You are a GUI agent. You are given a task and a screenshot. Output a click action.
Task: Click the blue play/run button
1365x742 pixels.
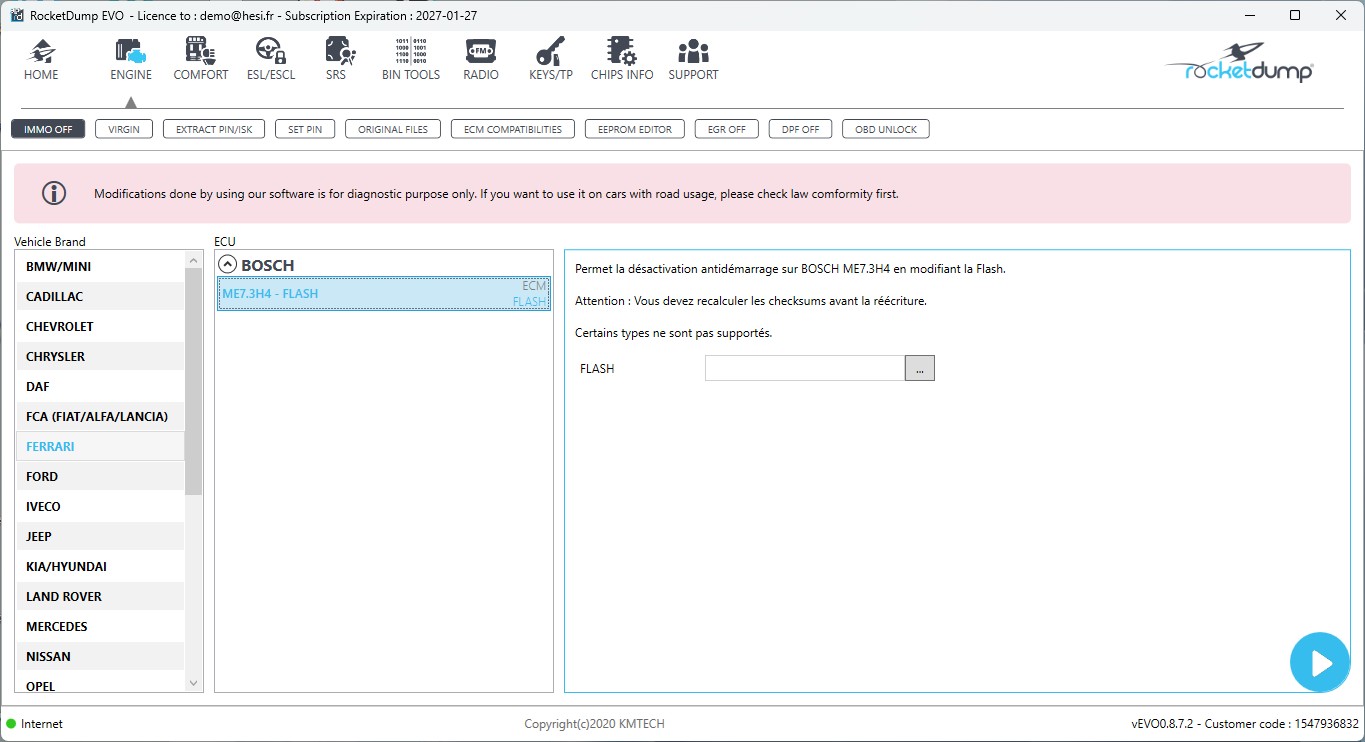click(1319, 662)
